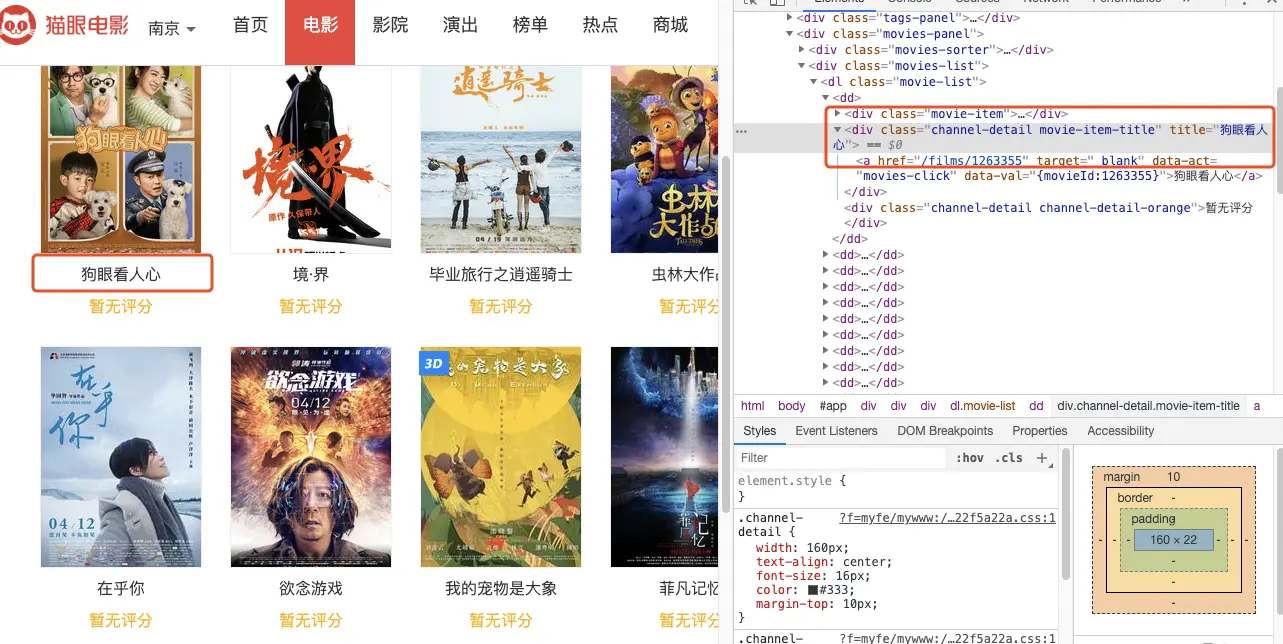Image resolution: width=1283 pixels, height=644 pixels.
Task: Open the #333 color swatch picker
Action: [813, 590]
